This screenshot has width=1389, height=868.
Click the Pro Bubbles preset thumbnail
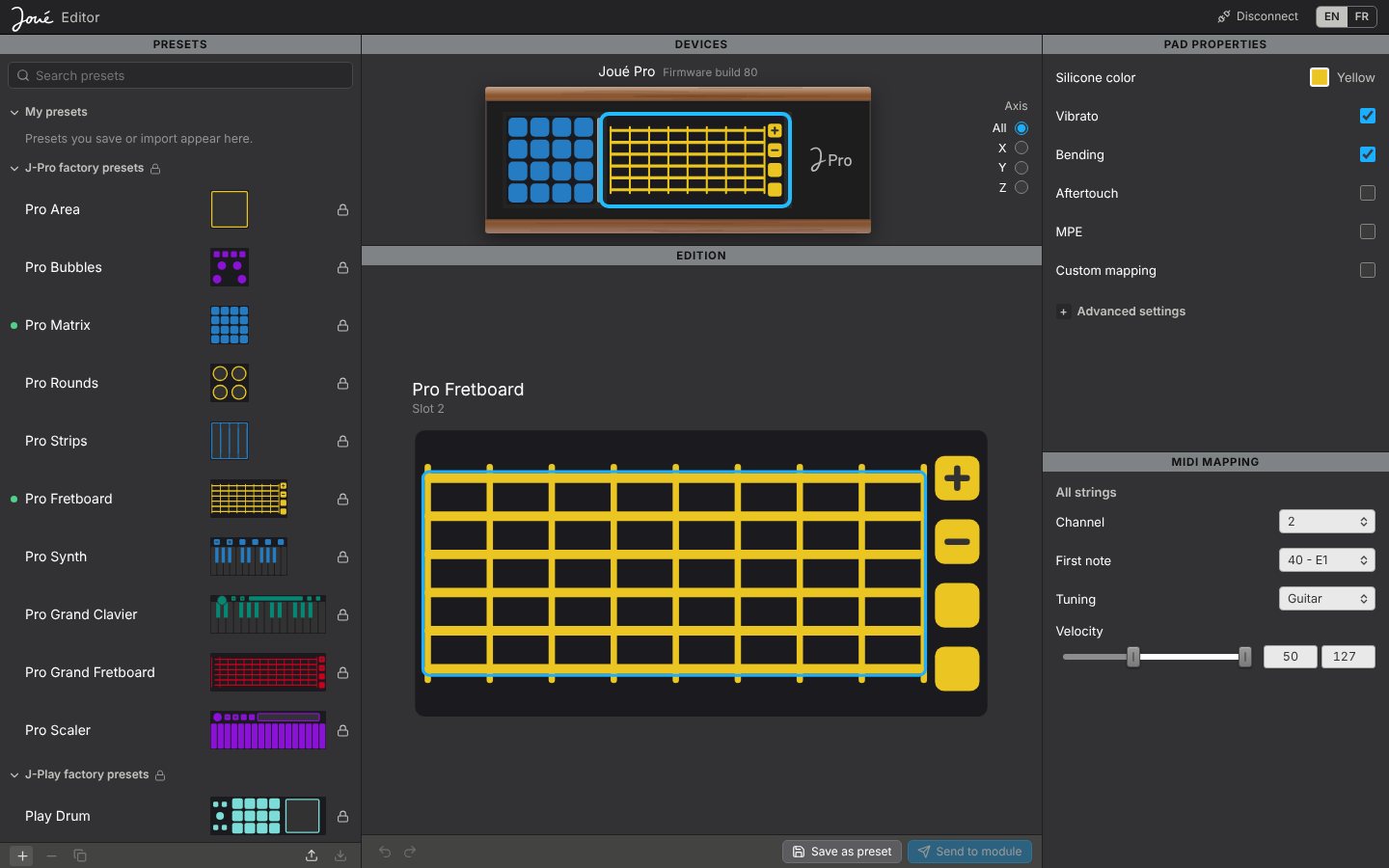click(230, 267)
